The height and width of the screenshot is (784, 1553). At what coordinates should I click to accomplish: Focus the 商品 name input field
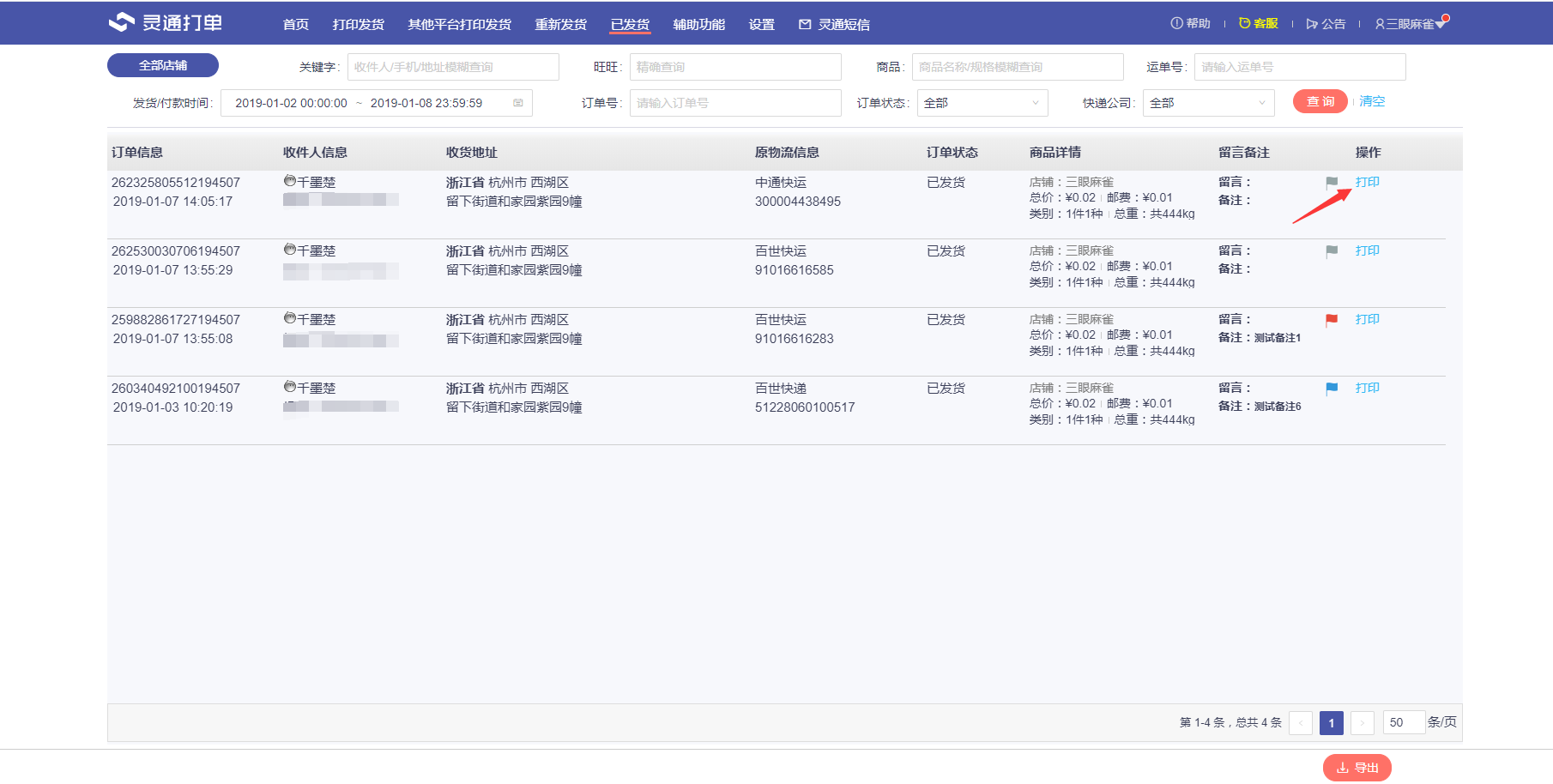1018,67
